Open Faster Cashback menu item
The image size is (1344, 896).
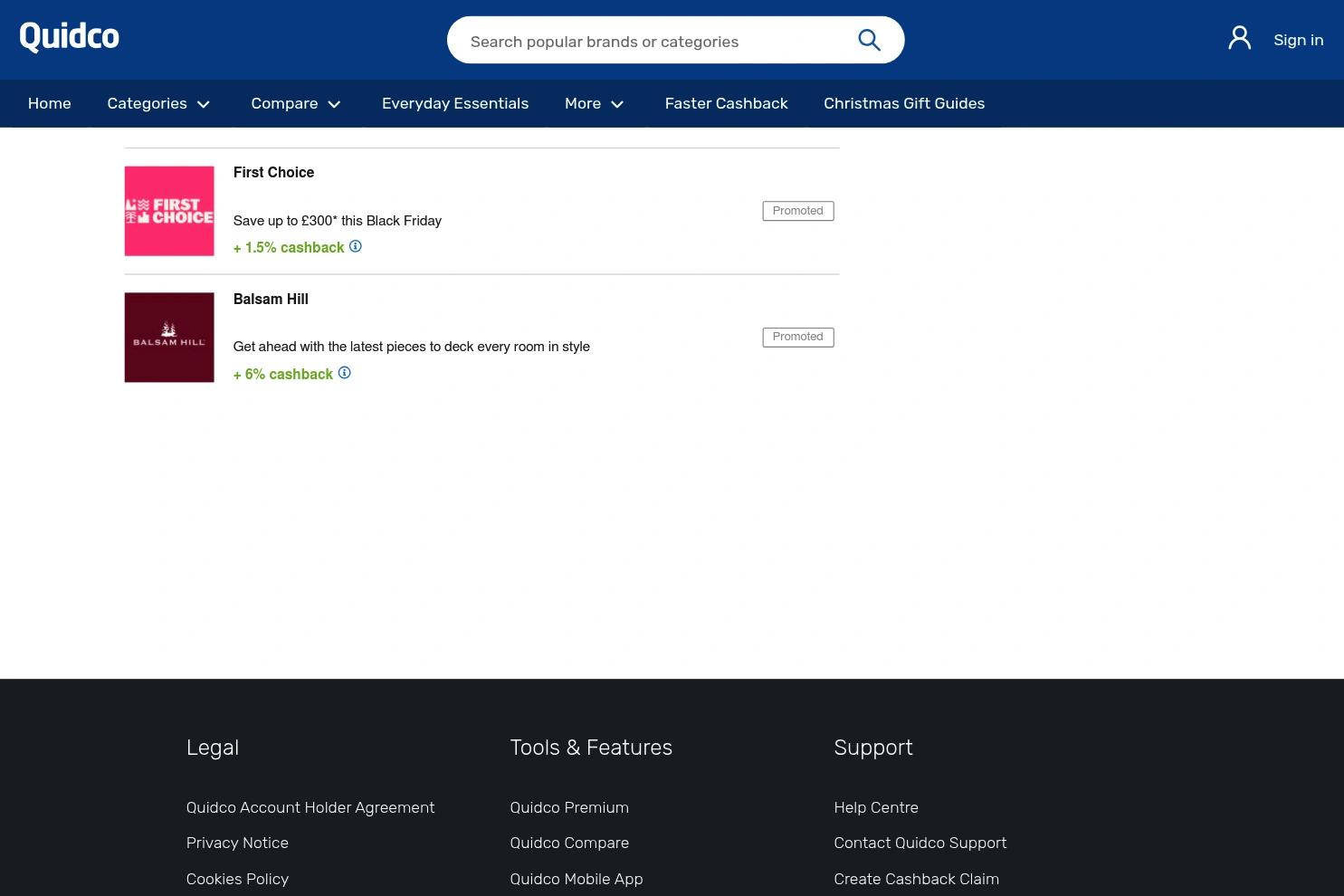click(727, 103)
